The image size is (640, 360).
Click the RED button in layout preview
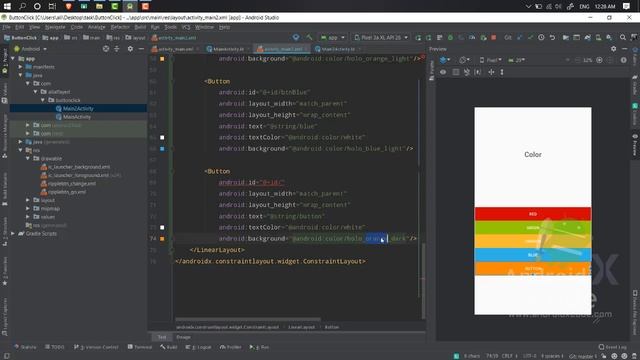click(x=533, y=214)
